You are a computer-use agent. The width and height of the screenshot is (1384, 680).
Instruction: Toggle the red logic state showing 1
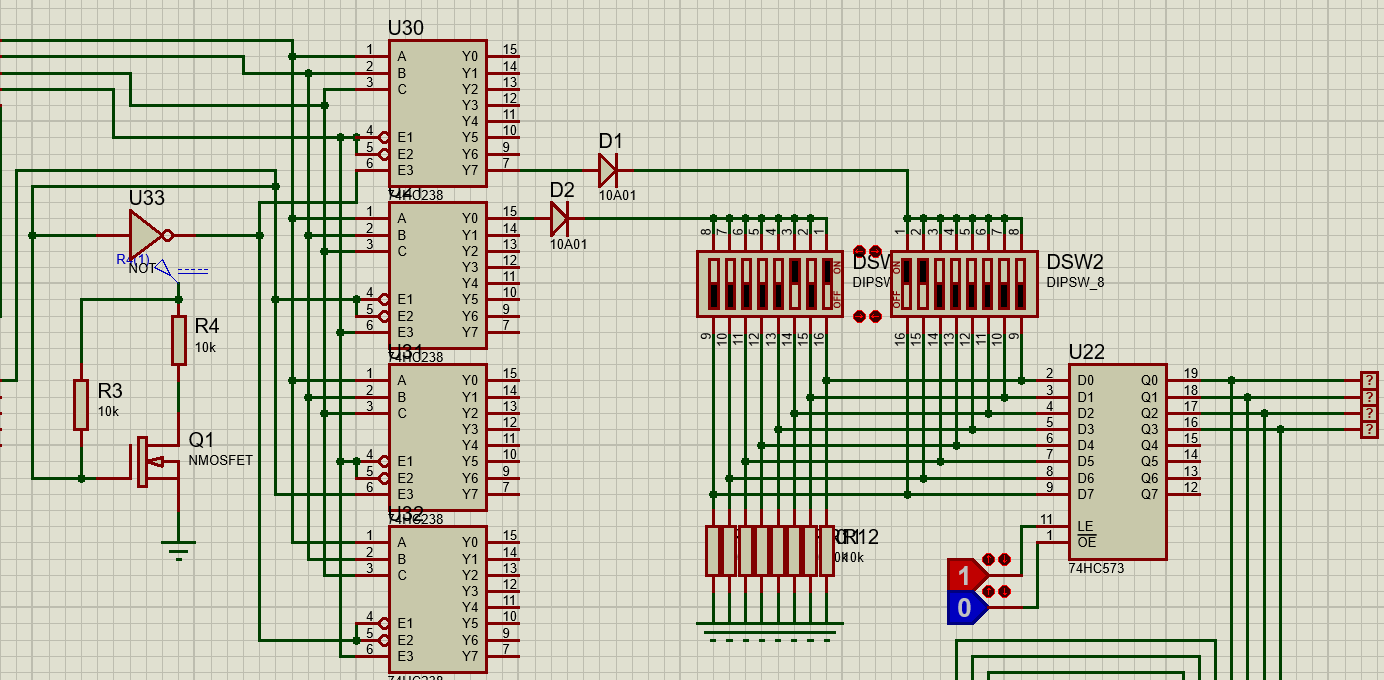(x=965, y=575)
